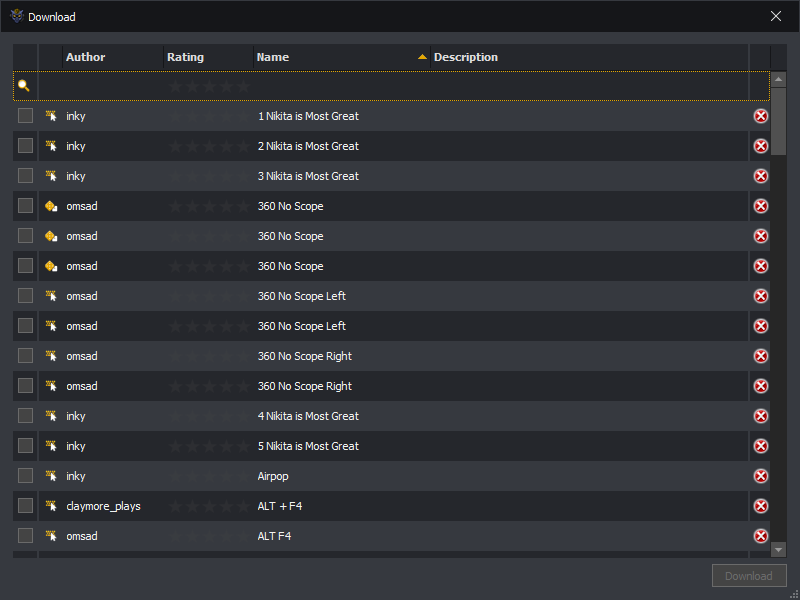Click macro icon of "2 Nikita is Most Great"

click(x=51, y=146)
